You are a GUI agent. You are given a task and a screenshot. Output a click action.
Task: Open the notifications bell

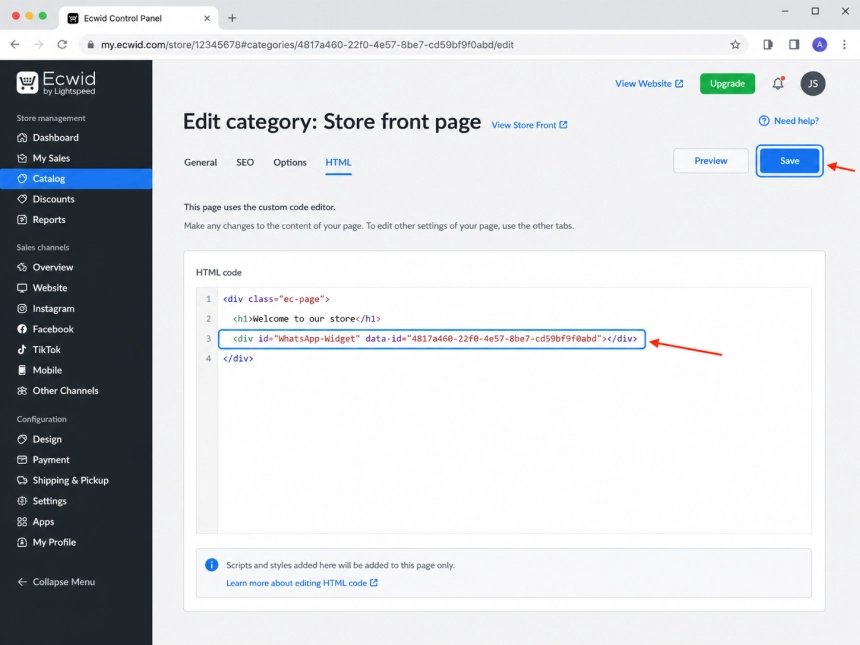click(778, 83)
